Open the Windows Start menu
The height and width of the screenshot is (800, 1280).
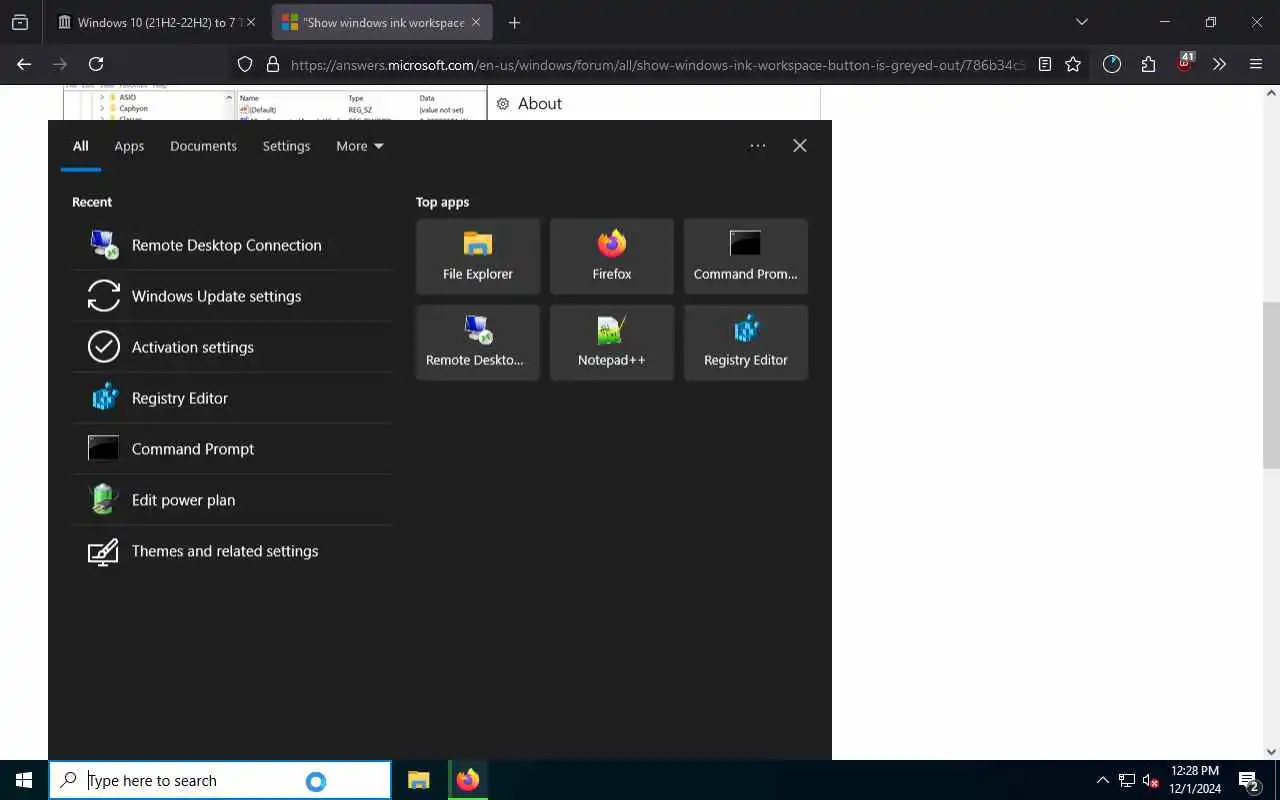(24, 780)
